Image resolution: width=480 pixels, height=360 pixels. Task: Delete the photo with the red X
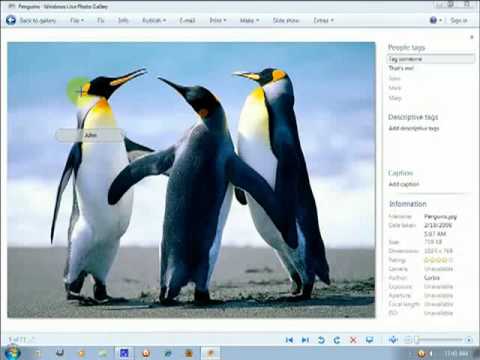pyautogui.click(x=353, y=340)
